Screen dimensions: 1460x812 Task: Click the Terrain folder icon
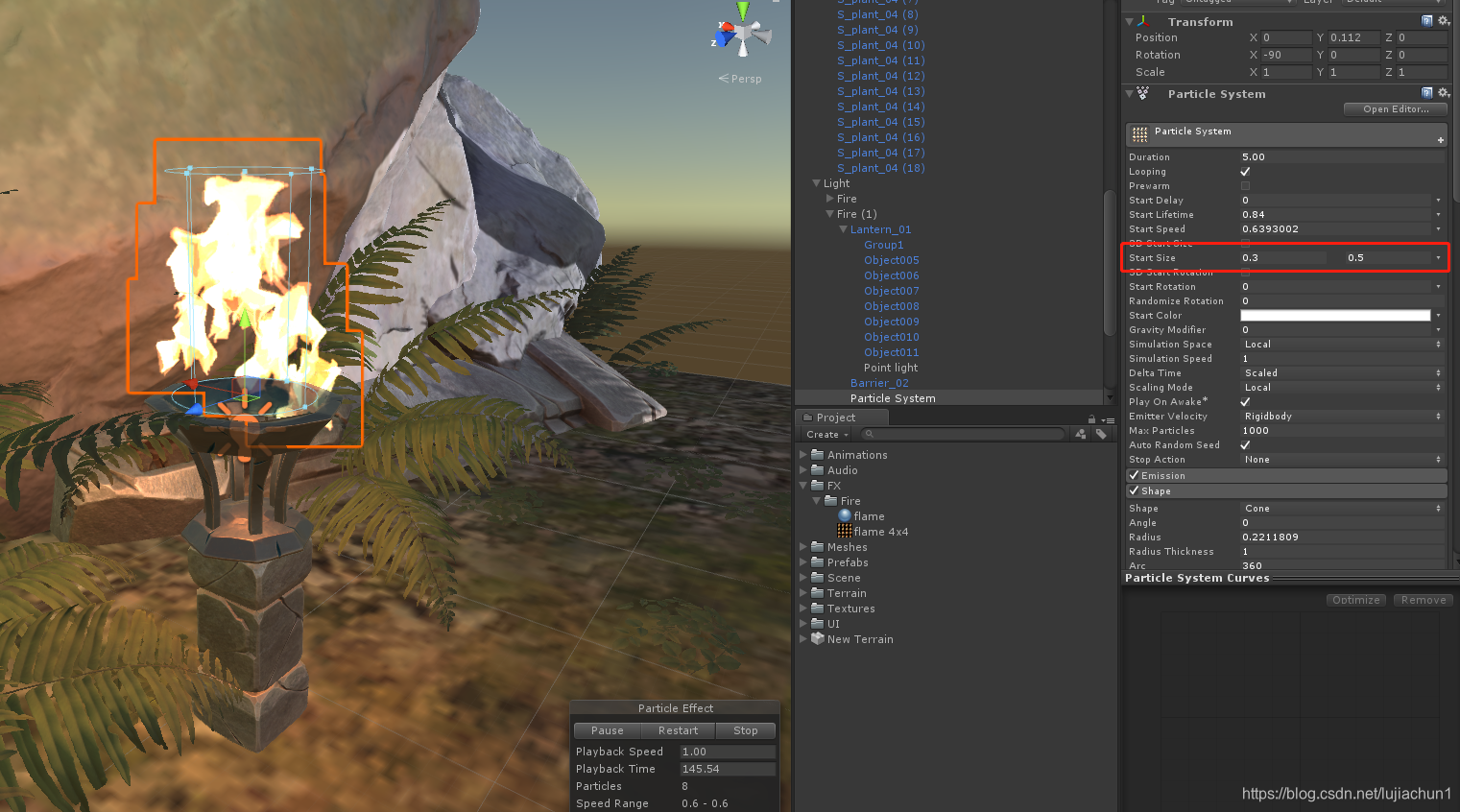[818, 592]
